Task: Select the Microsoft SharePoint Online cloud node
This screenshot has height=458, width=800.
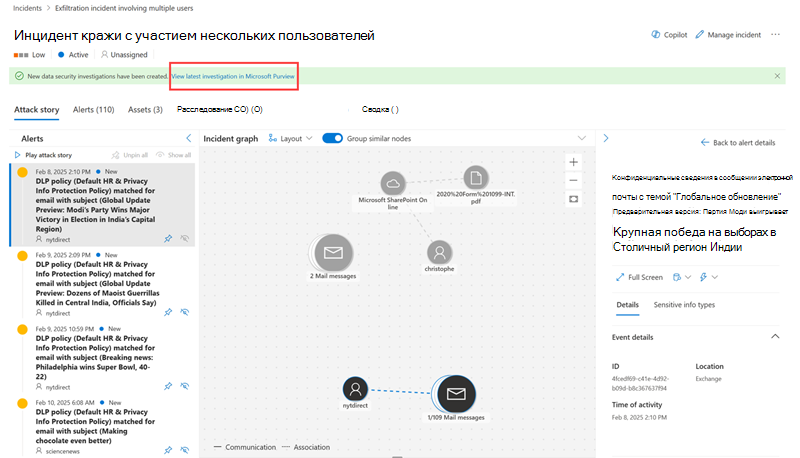Action: tap(393, 183)
